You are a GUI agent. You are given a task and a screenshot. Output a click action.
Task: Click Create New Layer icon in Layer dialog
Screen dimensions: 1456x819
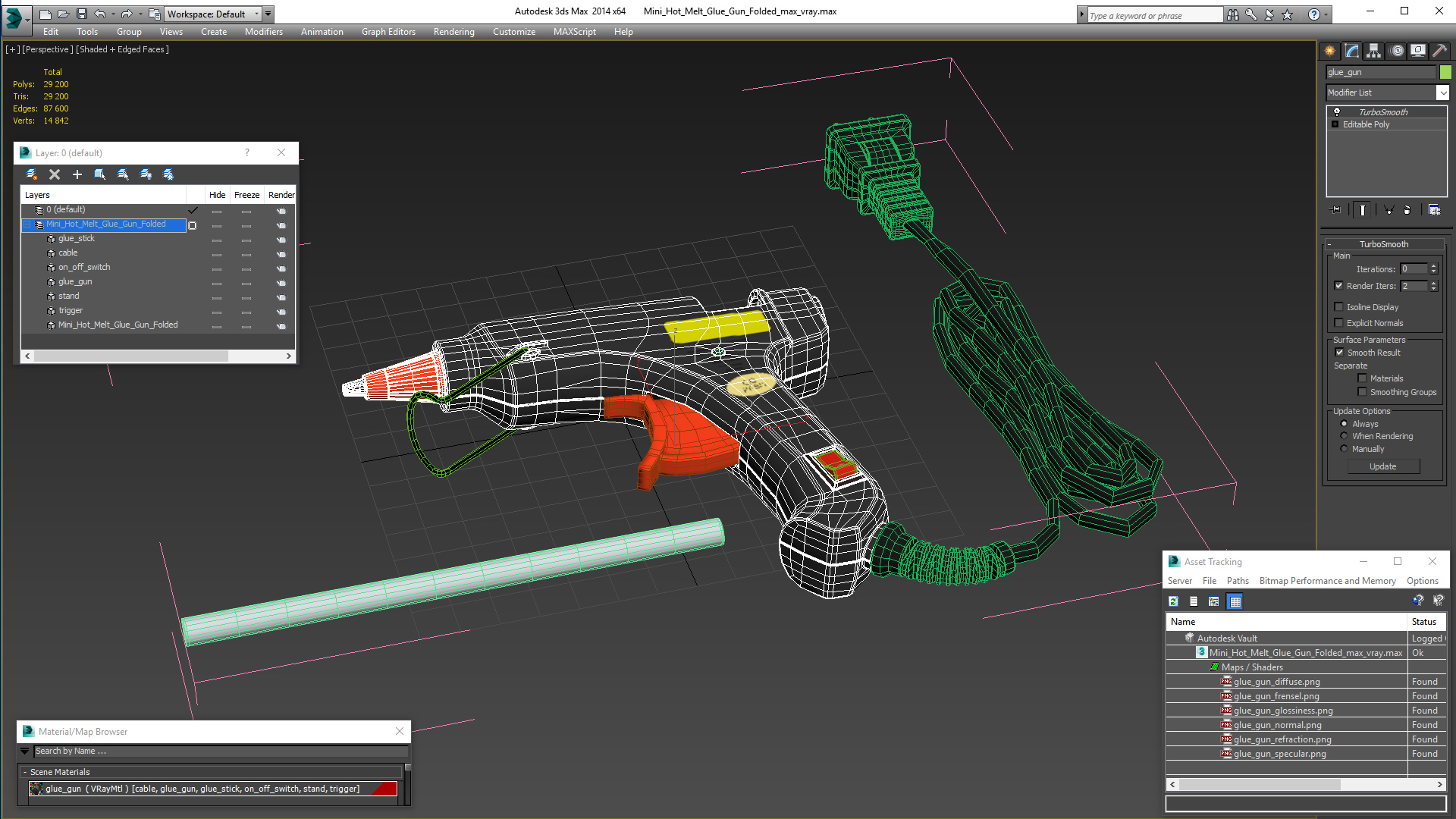[x=32, y=174]
